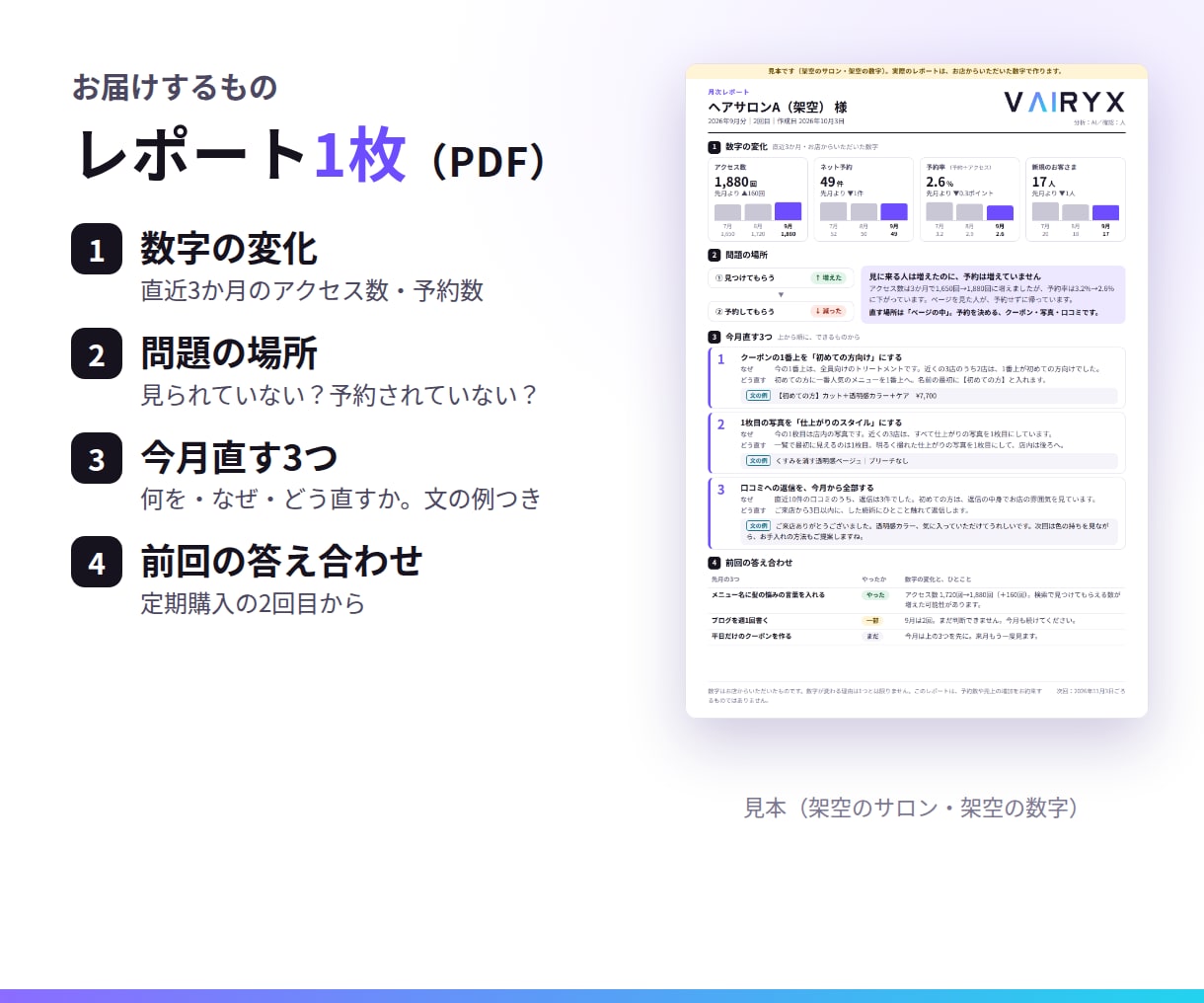Click the VAIRYX logo in the sample report
Viewport: 1204px width, 1003px height.
[x=1064, y=102]
